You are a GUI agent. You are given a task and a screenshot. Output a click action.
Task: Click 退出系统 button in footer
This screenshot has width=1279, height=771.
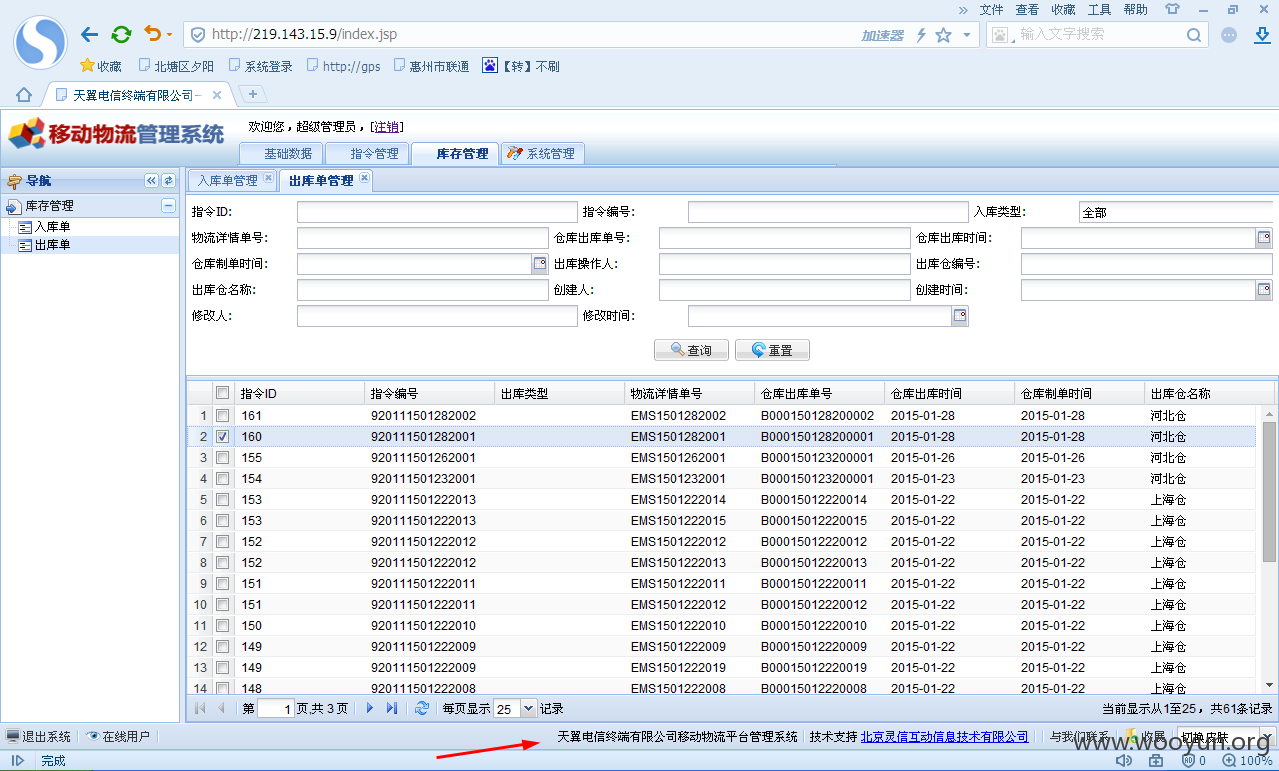(39, 737)
